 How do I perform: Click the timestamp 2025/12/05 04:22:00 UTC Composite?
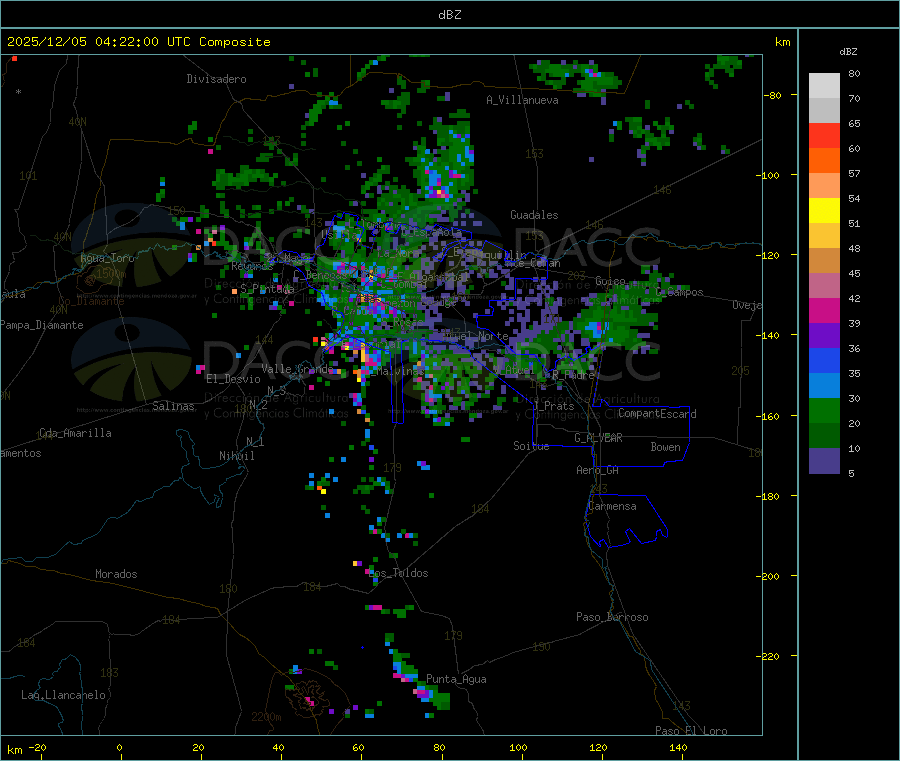point(138,42)
